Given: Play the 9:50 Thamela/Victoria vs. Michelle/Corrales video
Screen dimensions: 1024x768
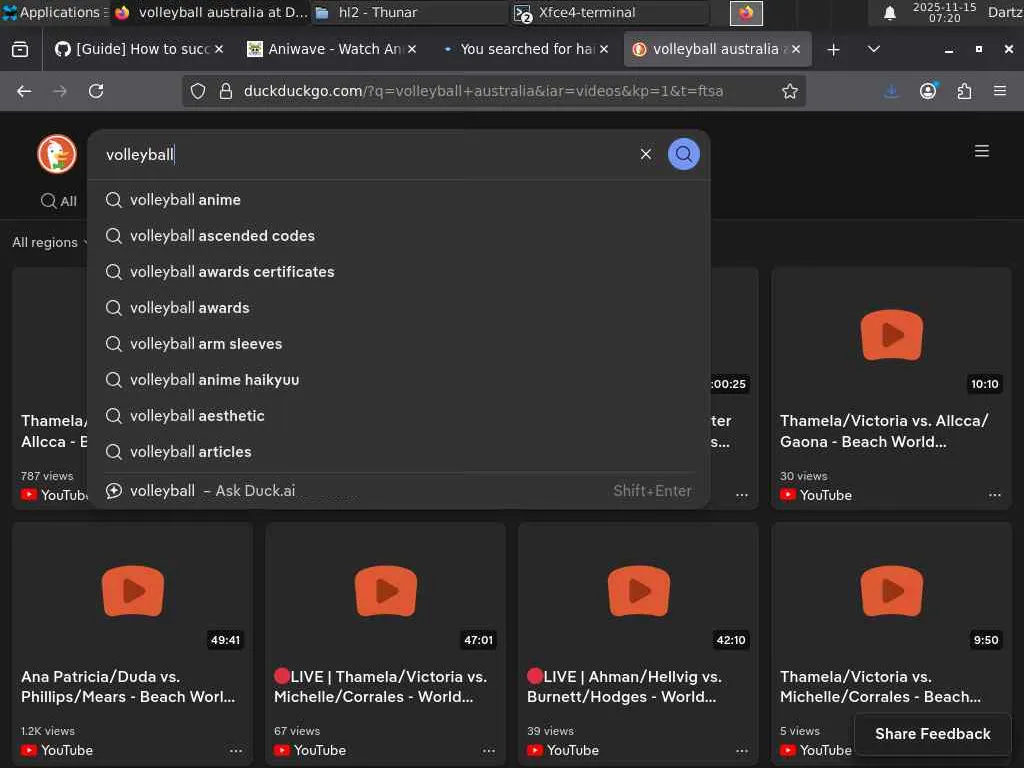Looking at the screenshot, I should tap(891, 591).
